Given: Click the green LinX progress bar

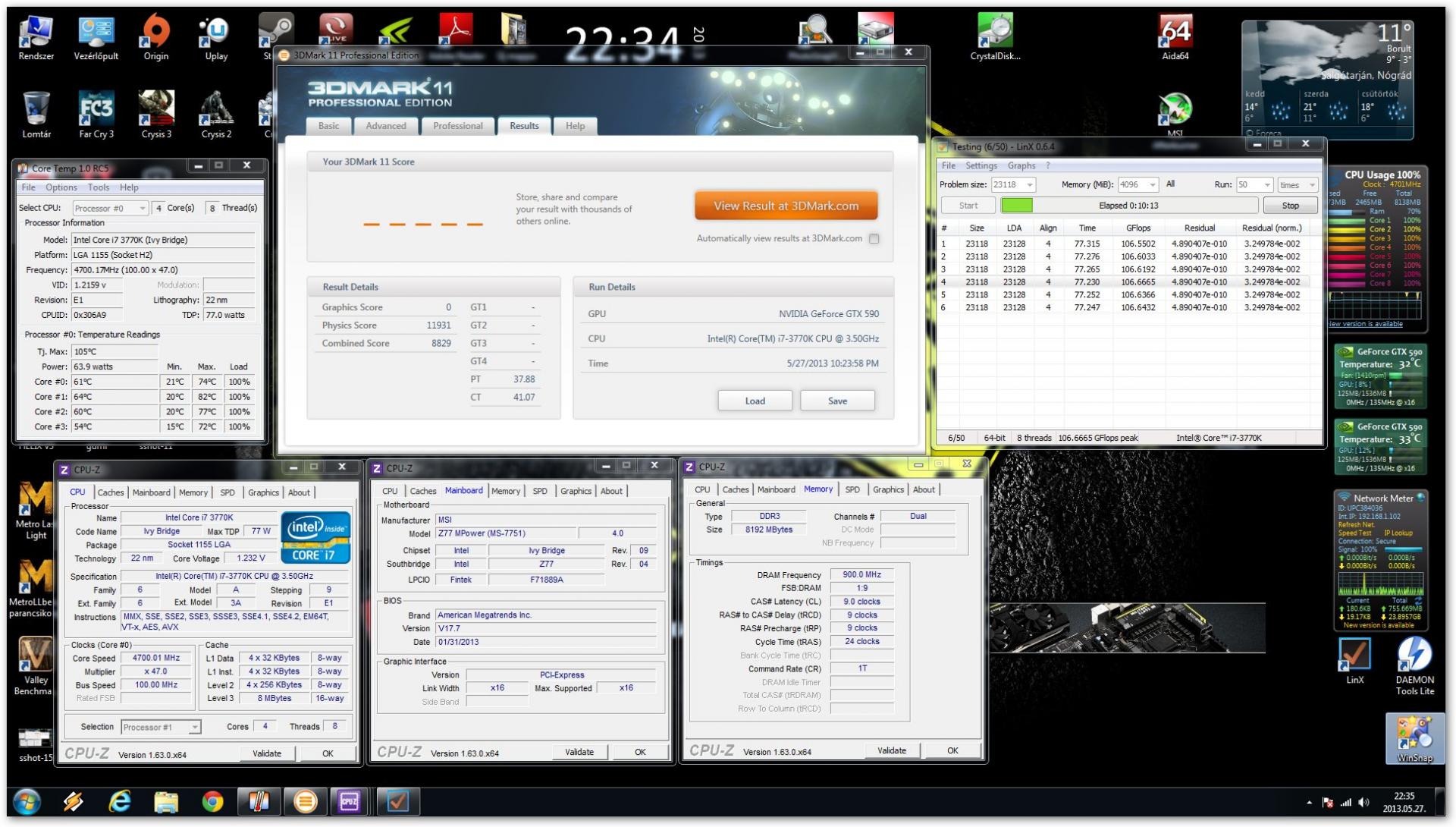Looking at the screenshot, I should click(x=1016, y=206).
